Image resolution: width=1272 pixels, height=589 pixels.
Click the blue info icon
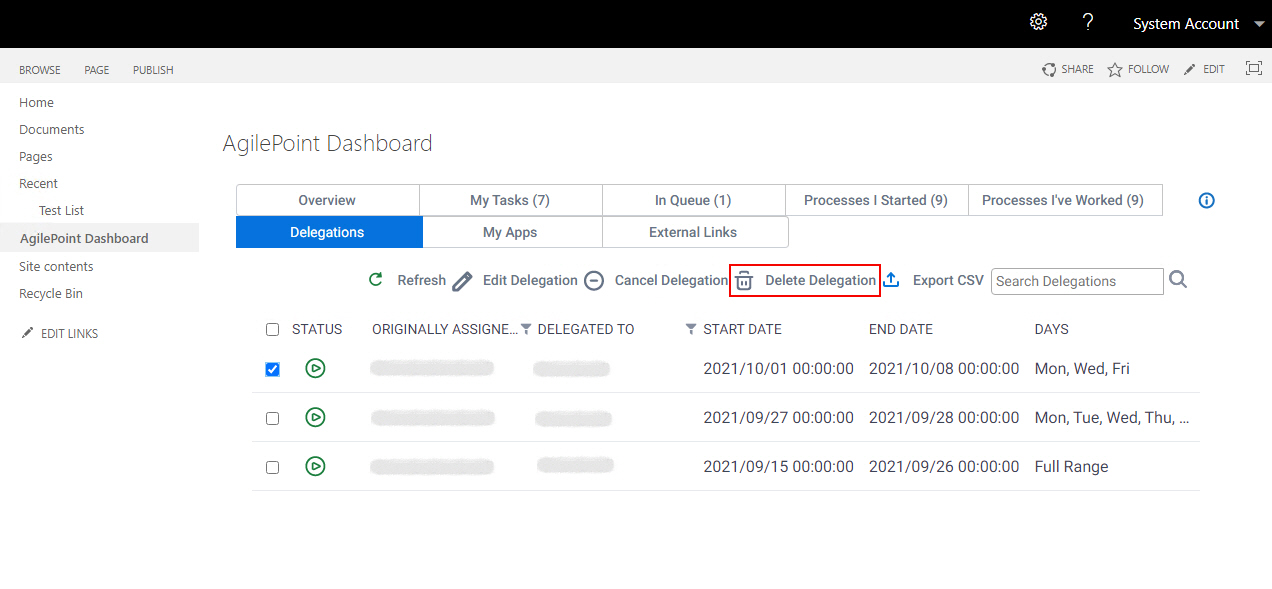1207,200
